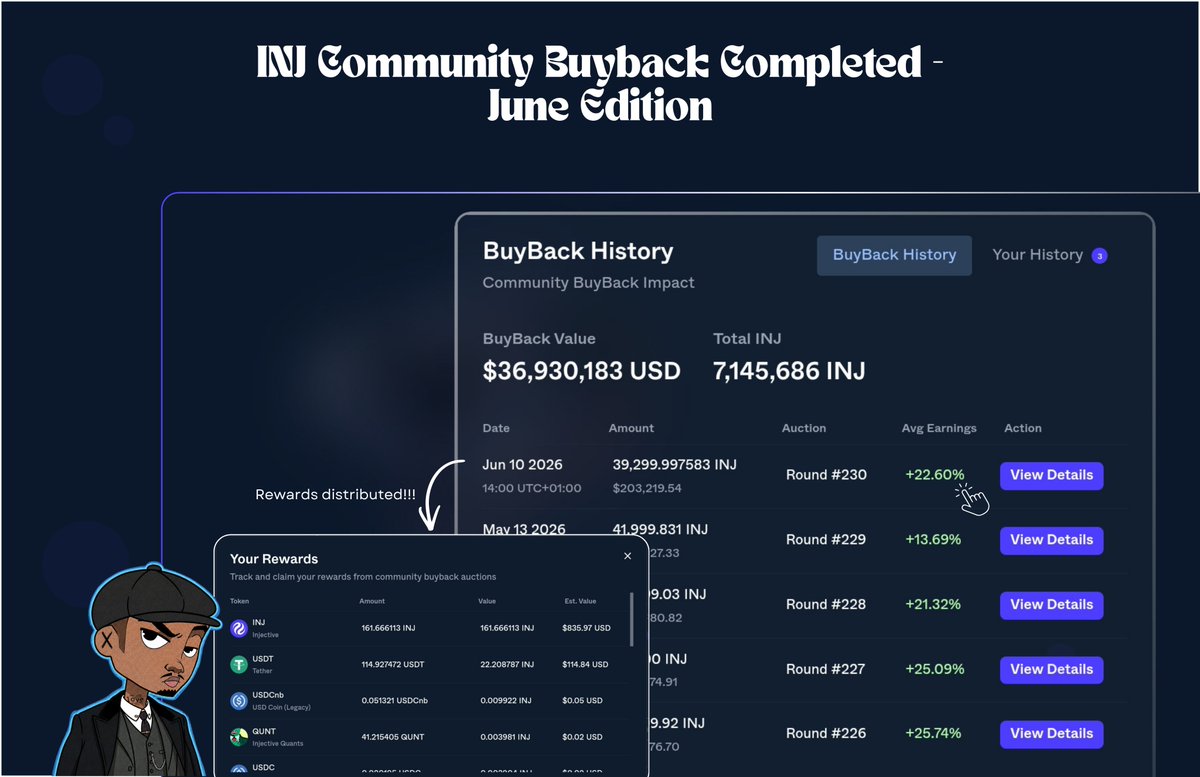Screen dimensions: 1200x777
Task: Click the 41.215405 QUNT amount
Action: (x=392, y=738)
